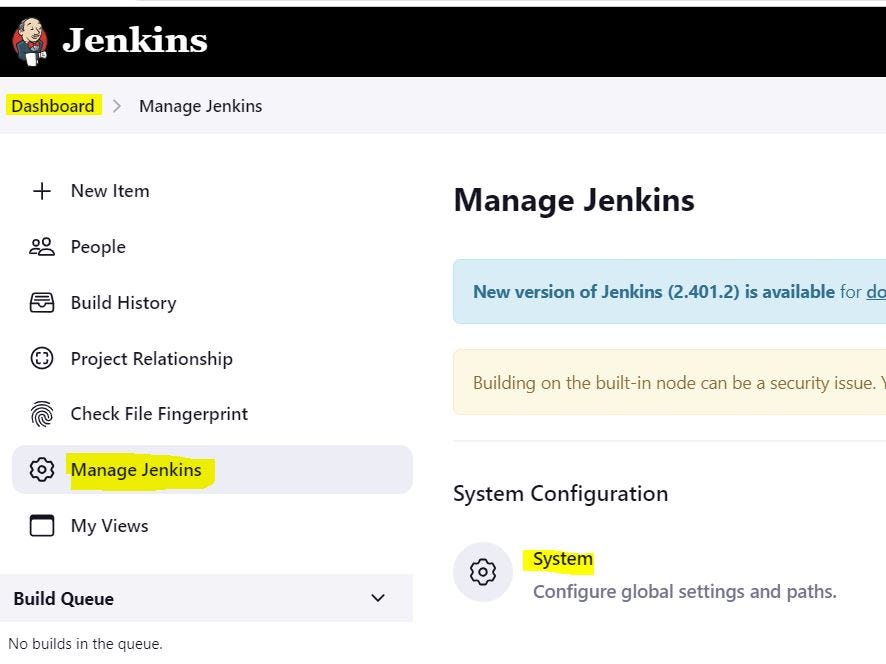Click the plus icon next to New Item

click(x=42, y=190)
